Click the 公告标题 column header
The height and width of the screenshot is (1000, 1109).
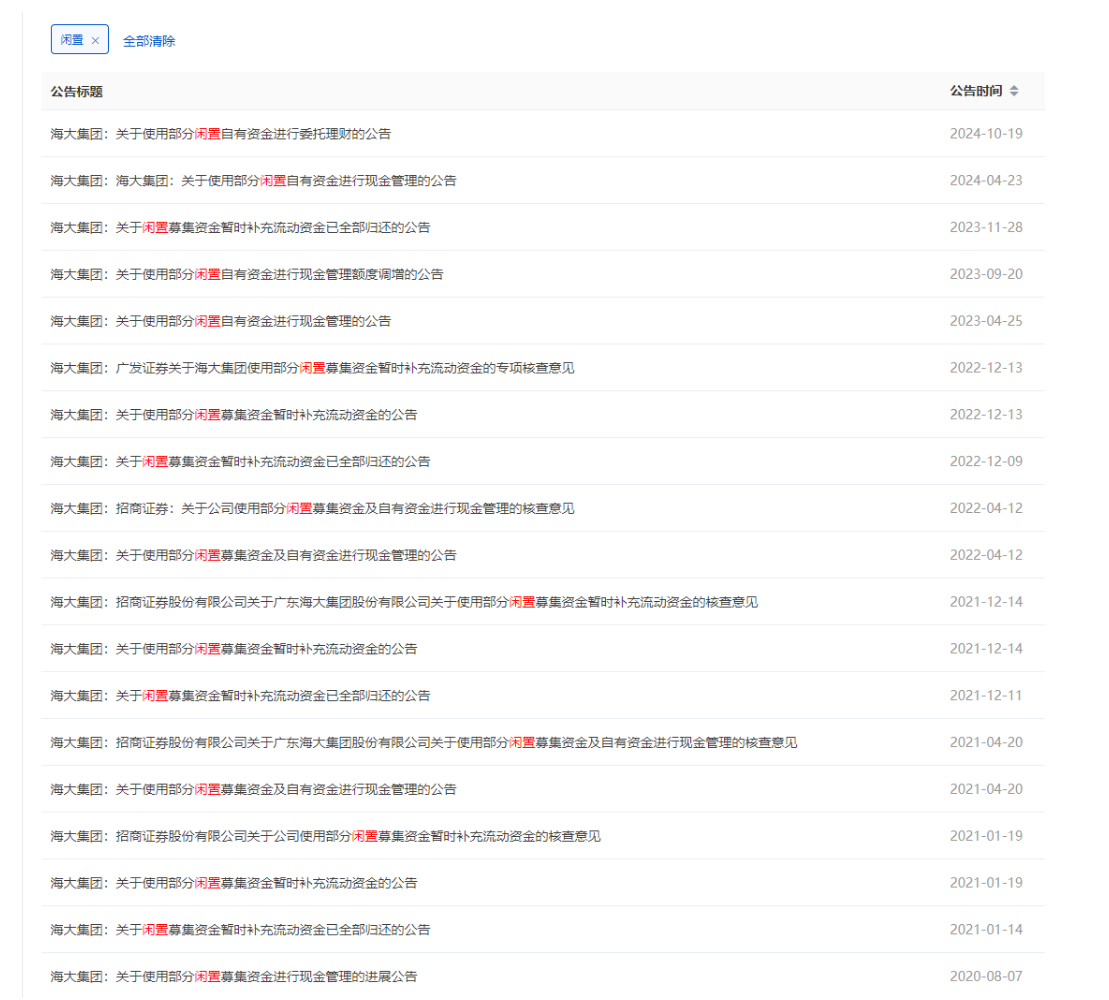point(76,91)
